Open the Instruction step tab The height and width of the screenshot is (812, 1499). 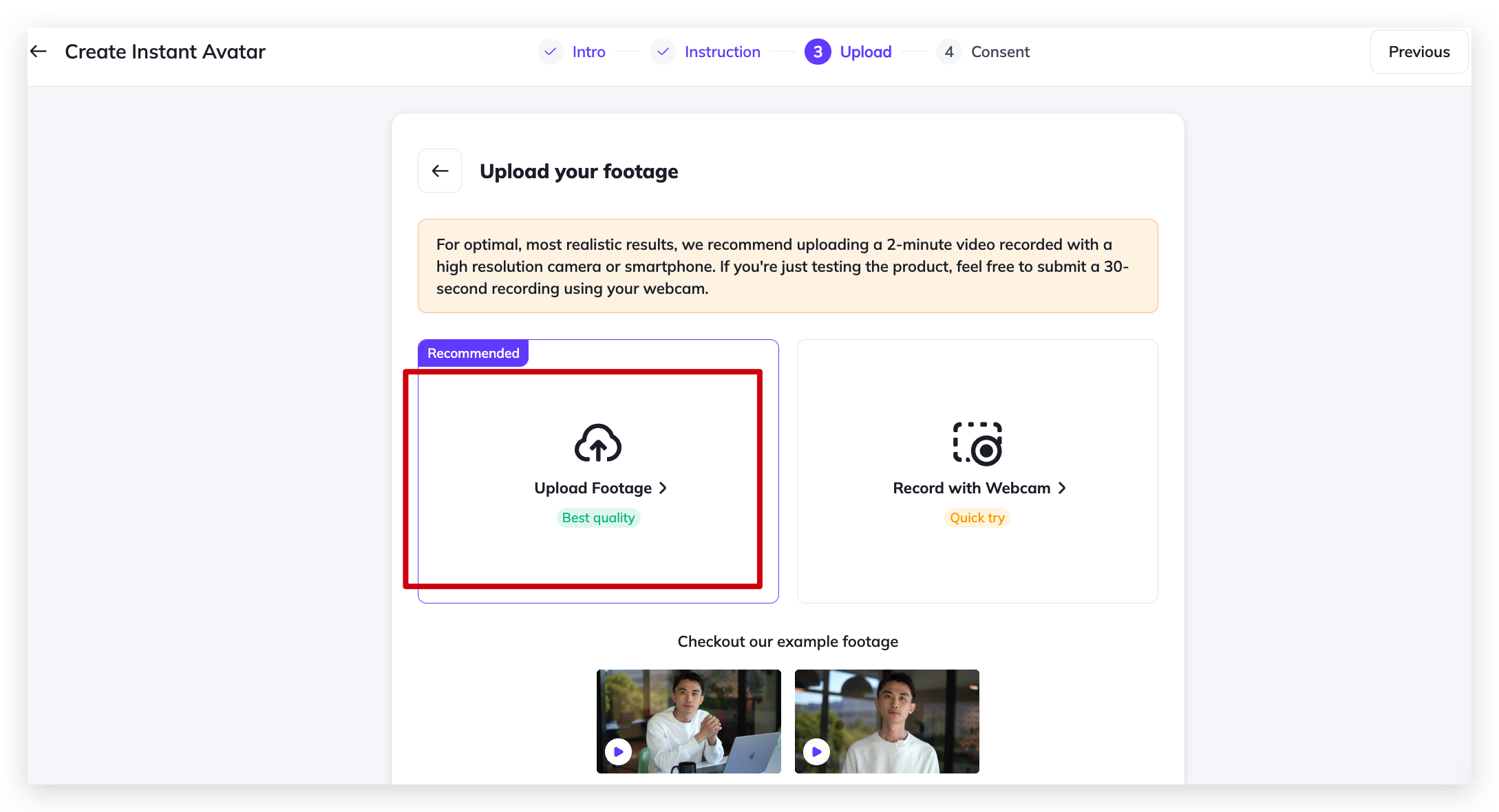(x=722, y=52)
